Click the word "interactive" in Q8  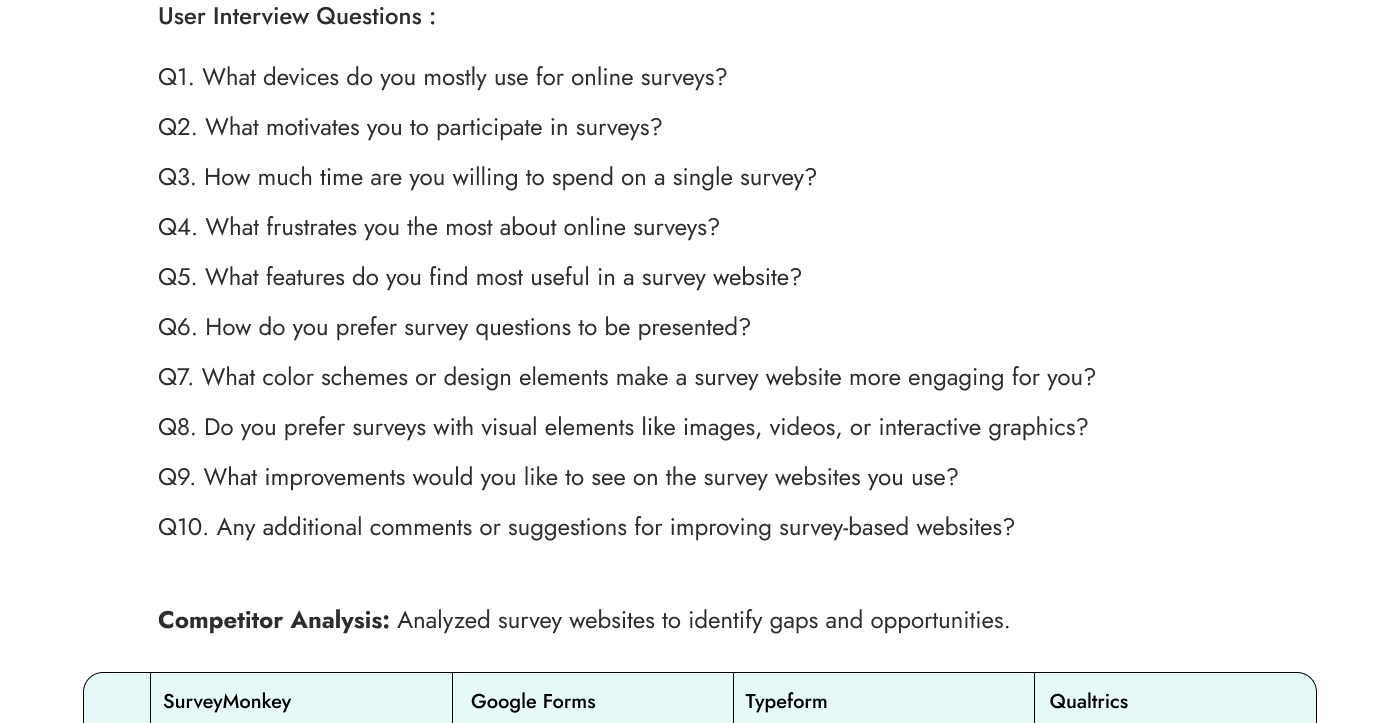pyautogui.click(x=929, y=428)
